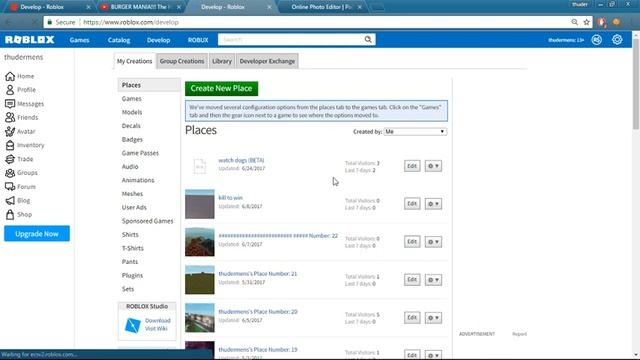Edit the watch dogs (BETA) place
Viewport: 640px width, 360px height.
[412, 166]
